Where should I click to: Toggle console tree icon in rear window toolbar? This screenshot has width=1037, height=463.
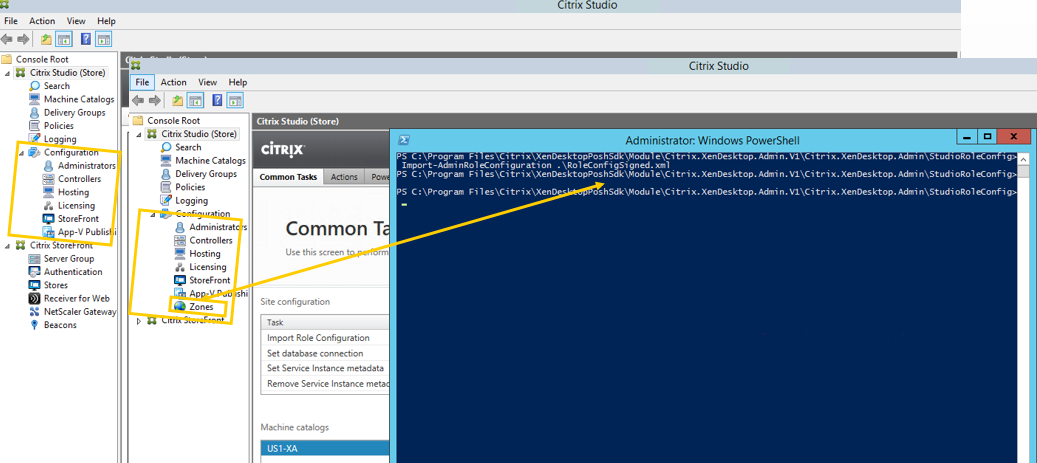click(63, 39)
